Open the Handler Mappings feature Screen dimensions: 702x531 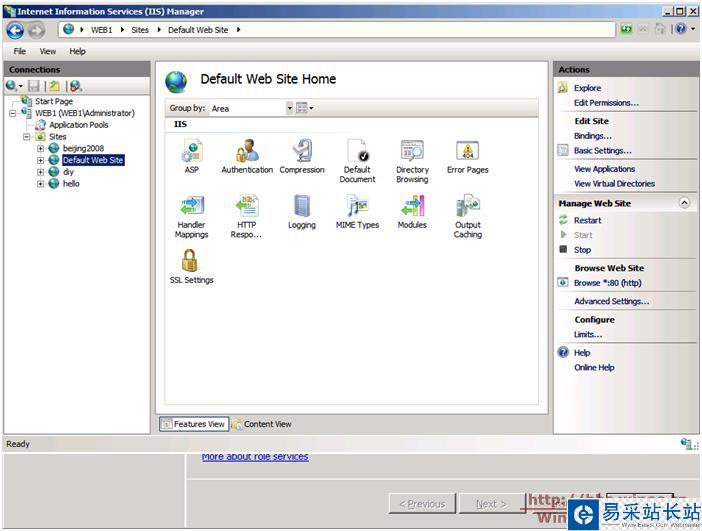[x=191, y=216]
